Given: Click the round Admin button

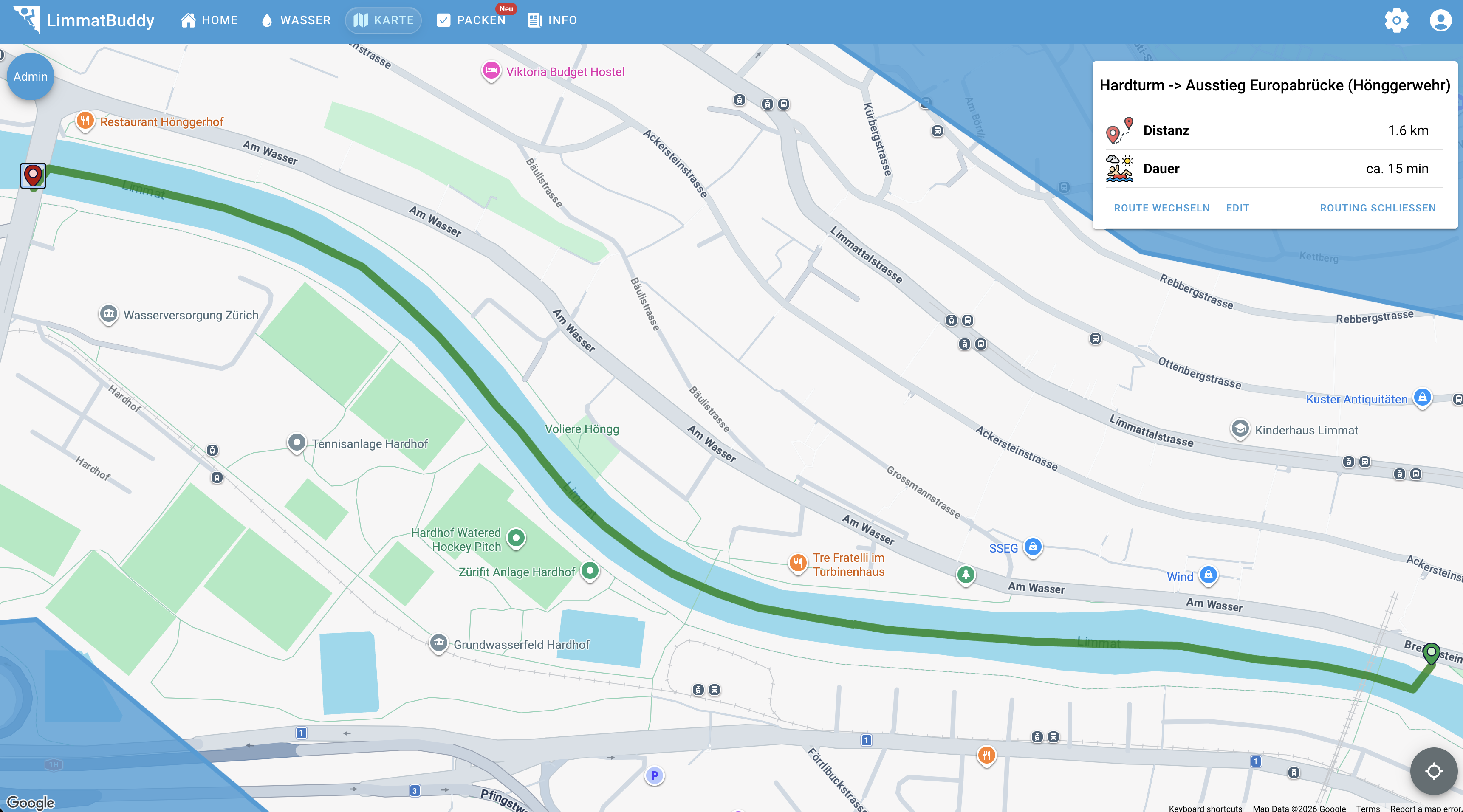Looking at the screenshot, I should click(31, 76).
